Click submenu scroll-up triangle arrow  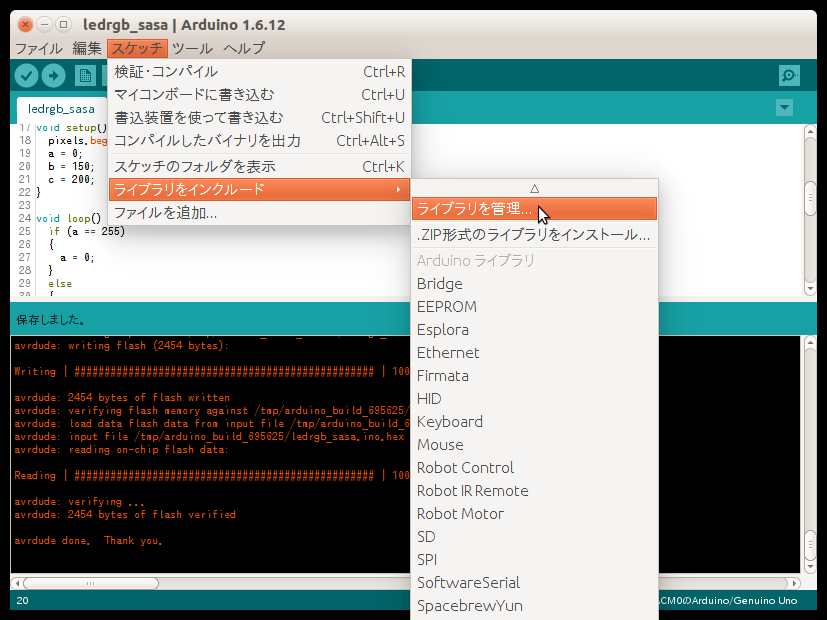coord(534,188)
